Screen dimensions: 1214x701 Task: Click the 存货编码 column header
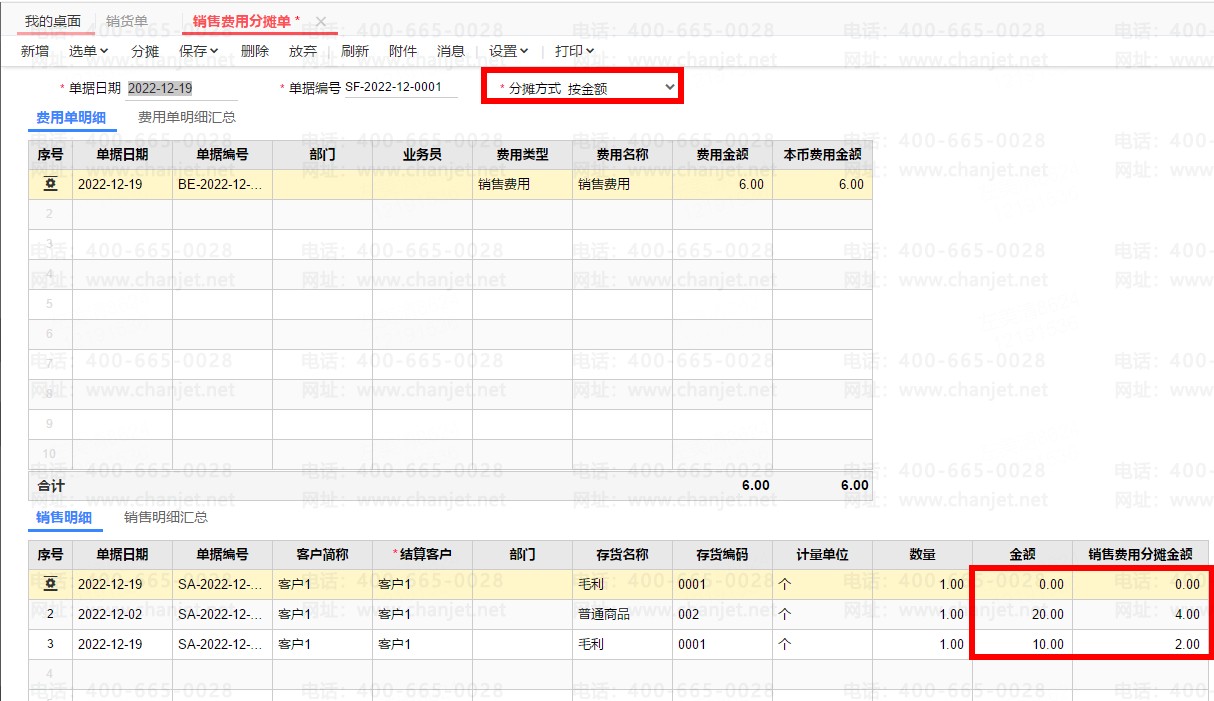point(722,554)
